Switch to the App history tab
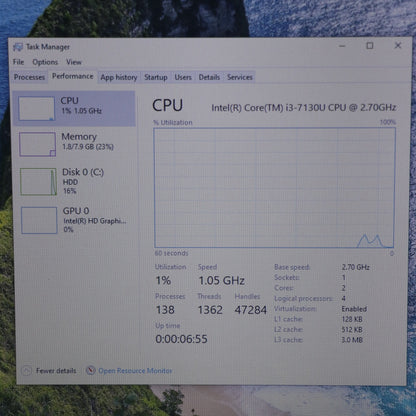Viewport: 416px width, 416px height. (x=119, y=77)
